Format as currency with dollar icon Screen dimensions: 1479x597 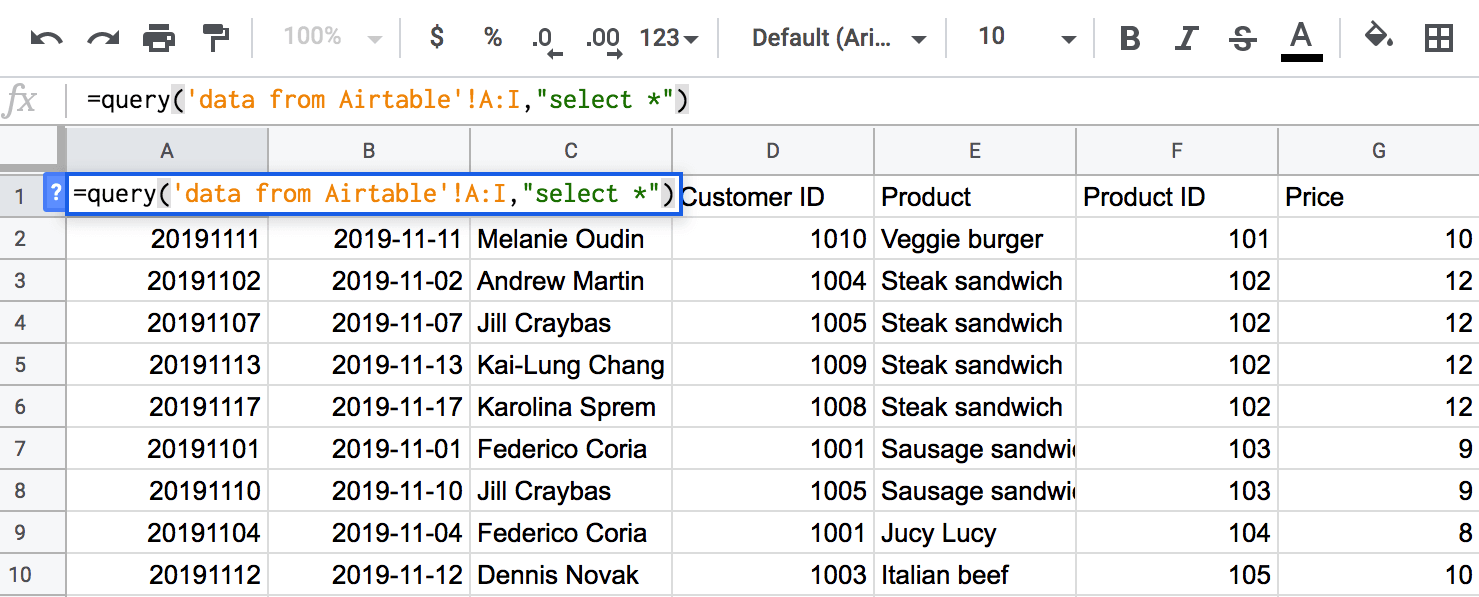click(437, 38)
